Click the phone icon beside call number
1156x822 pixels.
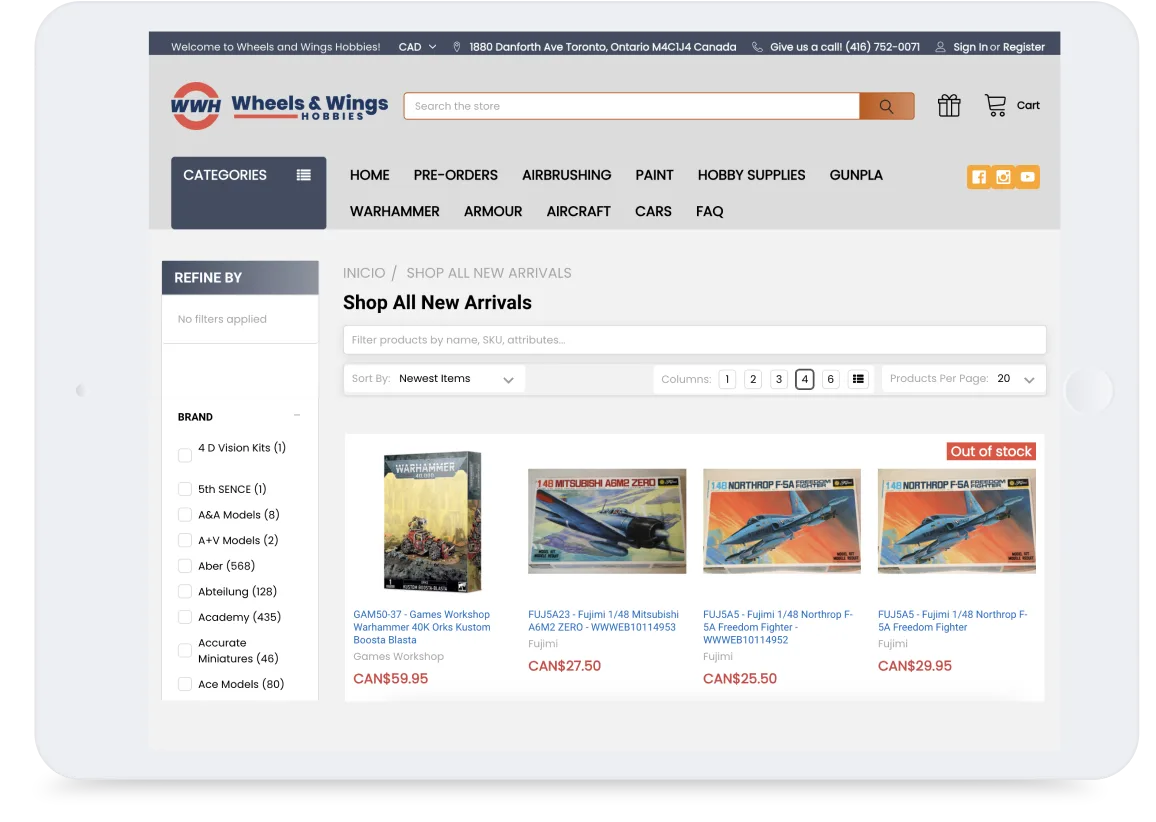pos(757,46)
